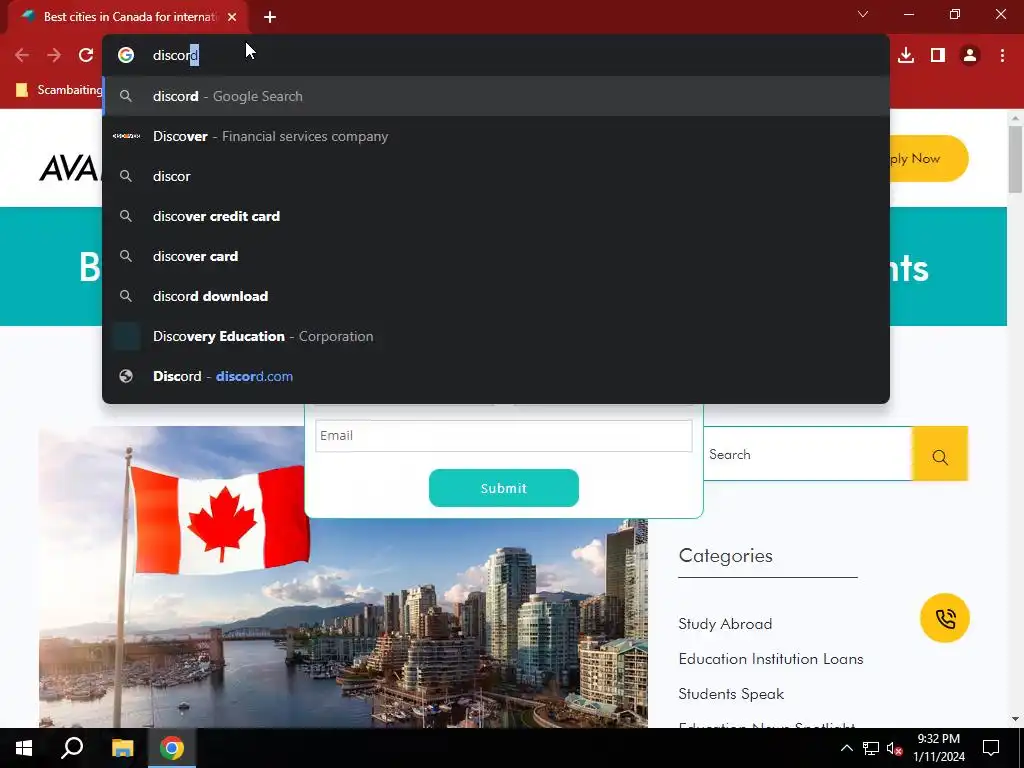Toggle the Chrome side panel icon

(x=938, y=56)
